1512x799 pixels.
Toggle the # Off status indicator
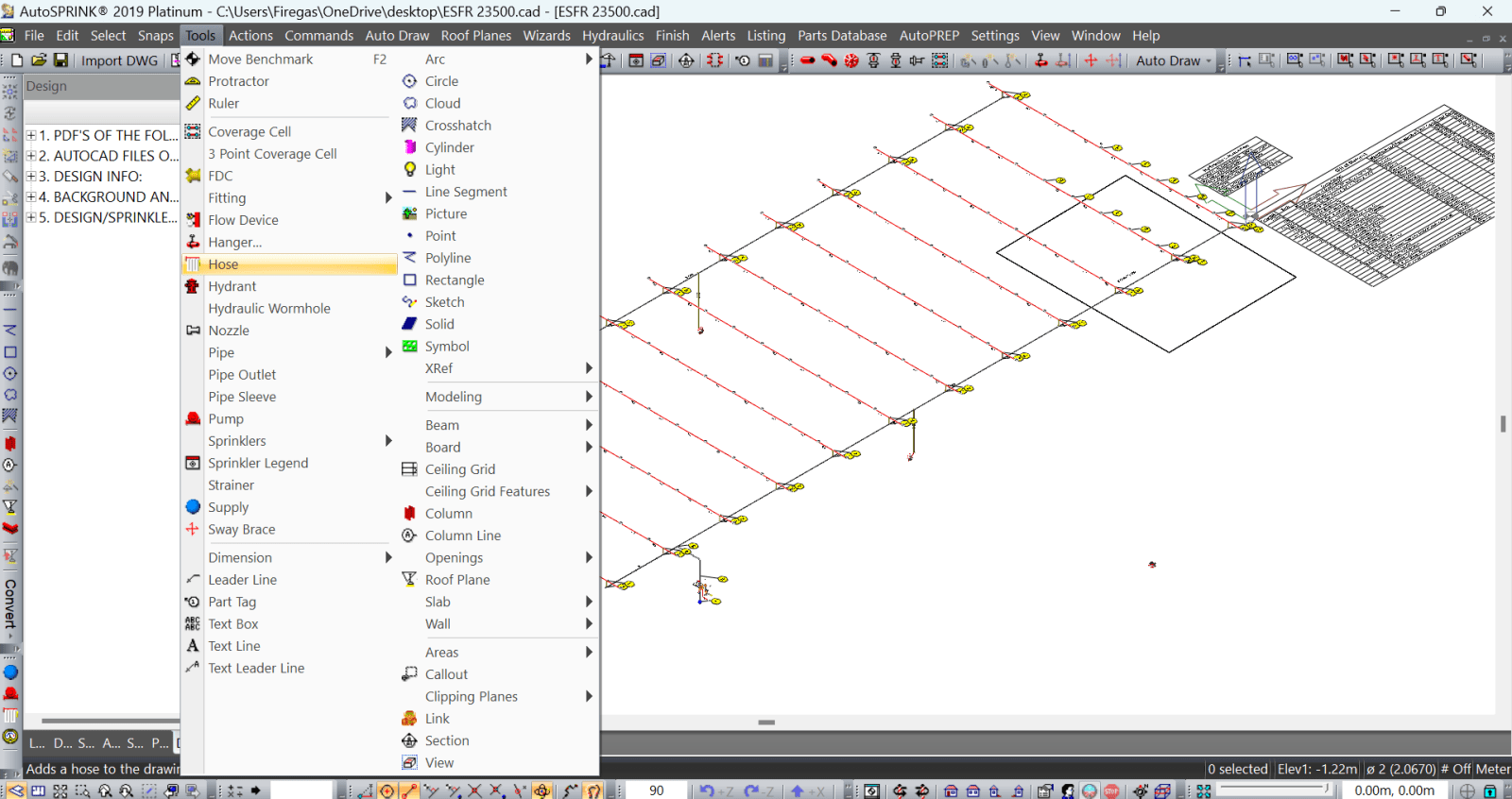pyautogui.click(x=1456, y=769)
